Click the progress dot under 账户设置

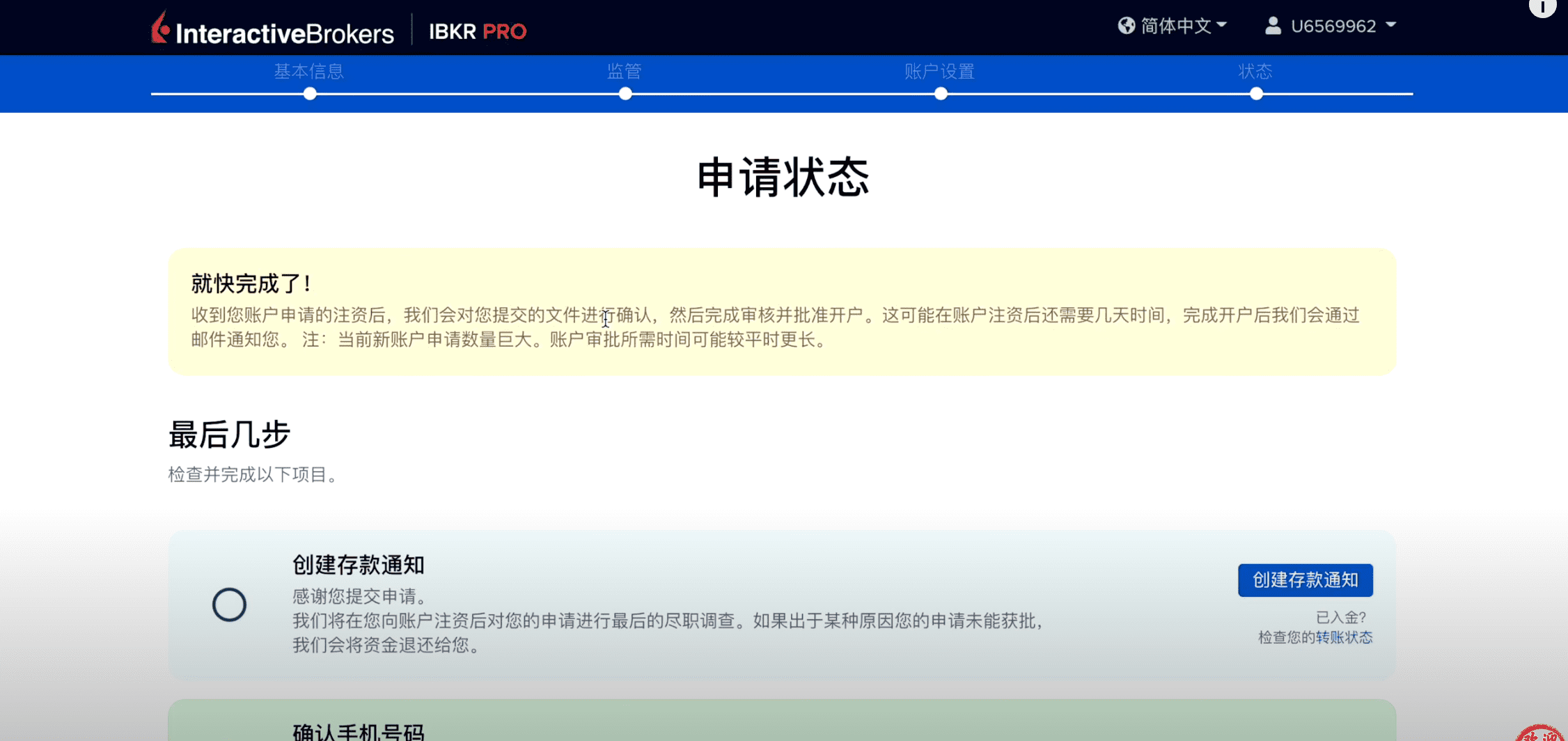[941, 93]
